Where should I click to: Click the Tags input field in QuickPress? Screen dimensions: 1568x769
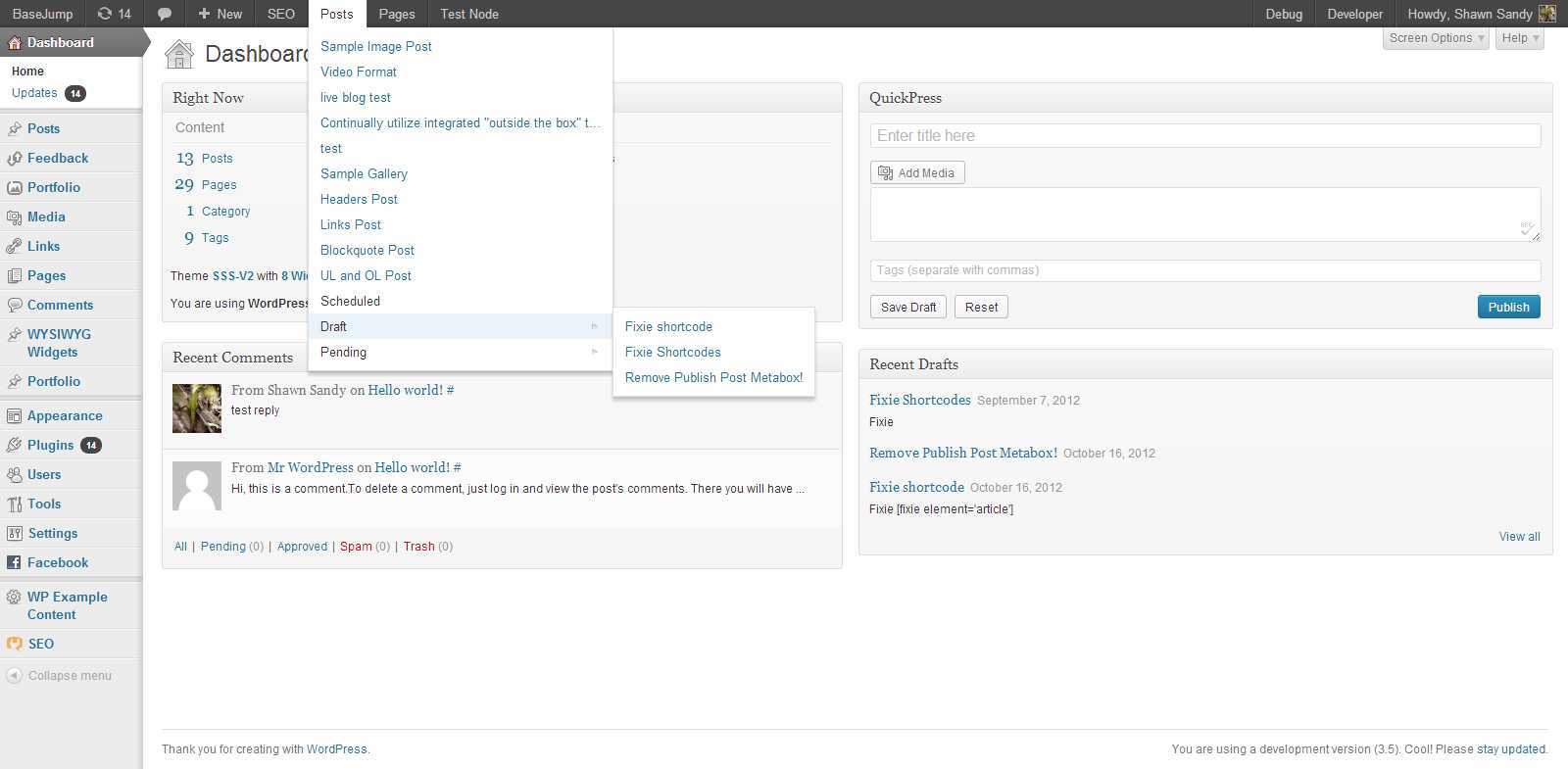(1205, 270)
